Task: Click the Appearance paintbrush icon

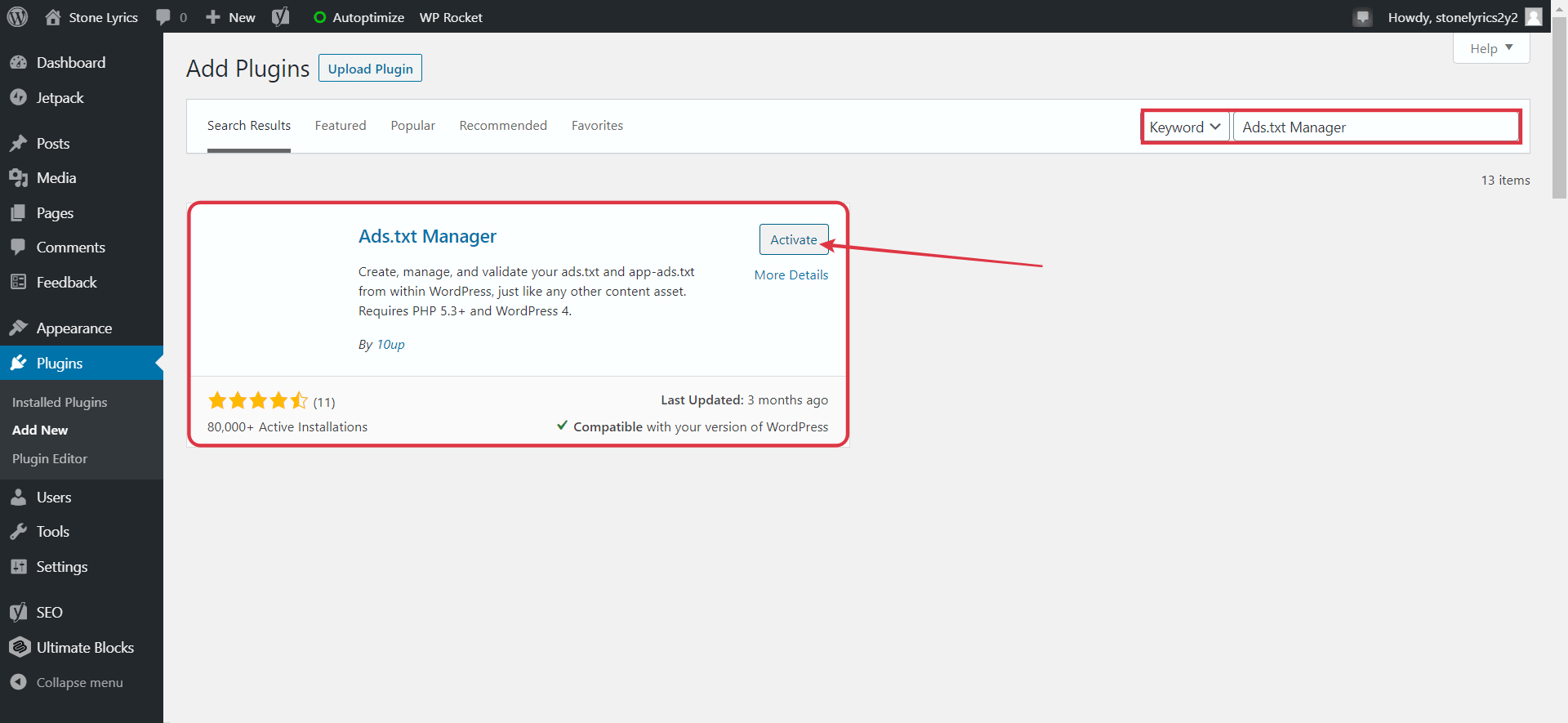Action: point(19,328)
